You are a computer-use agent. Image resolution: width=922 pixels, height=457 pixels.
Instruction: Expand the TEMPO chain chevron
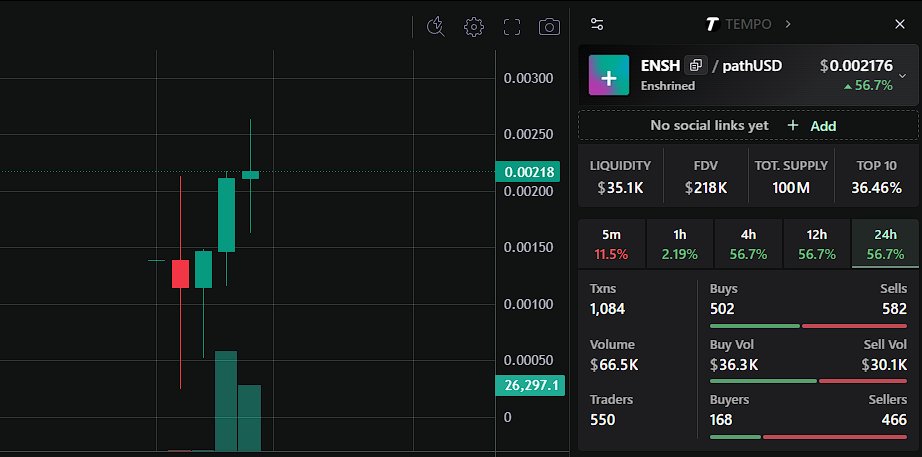click(788, 24)
